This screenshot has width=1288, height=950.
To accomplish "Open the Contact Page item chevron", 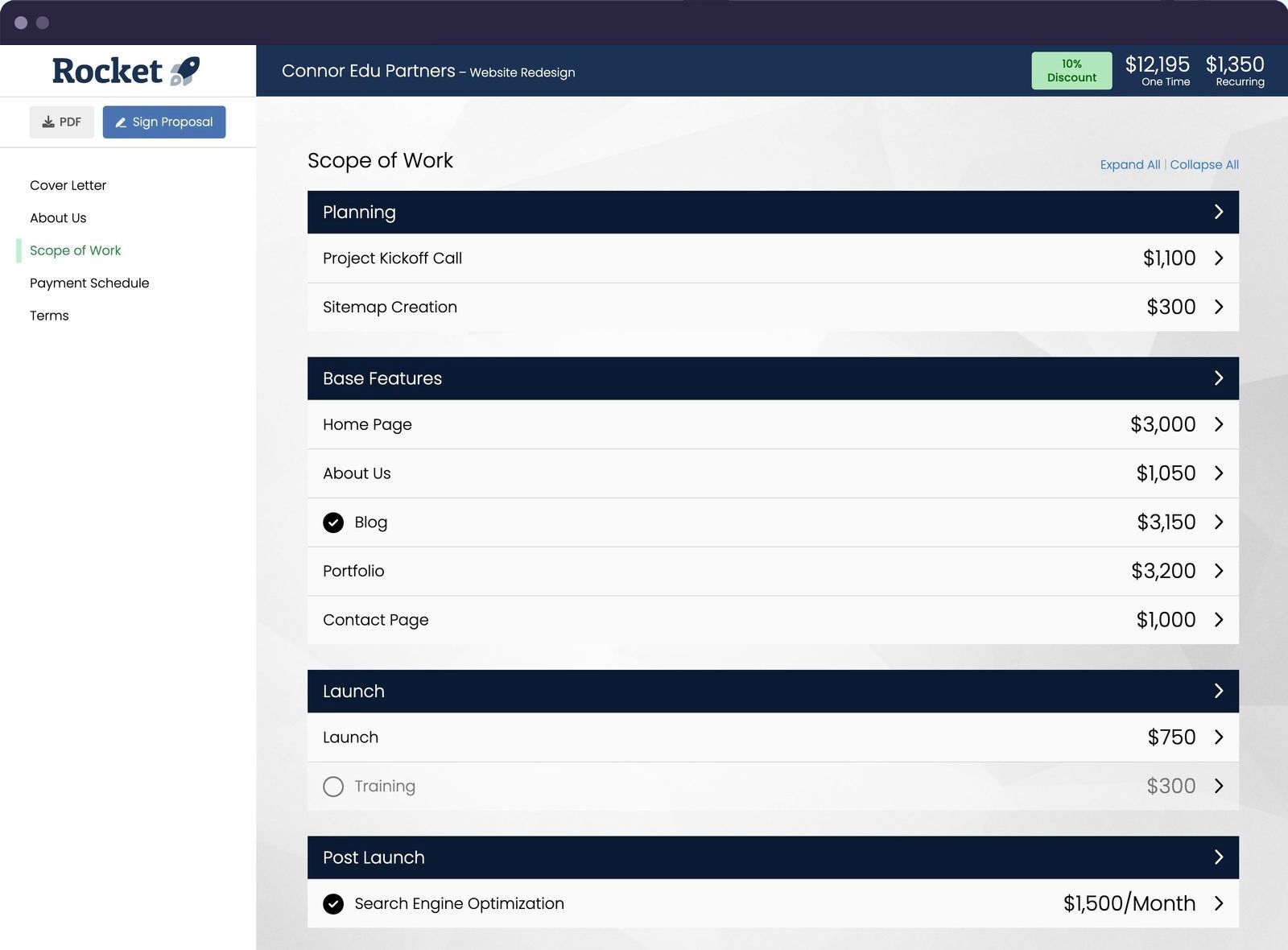I will click(1220, 620).
